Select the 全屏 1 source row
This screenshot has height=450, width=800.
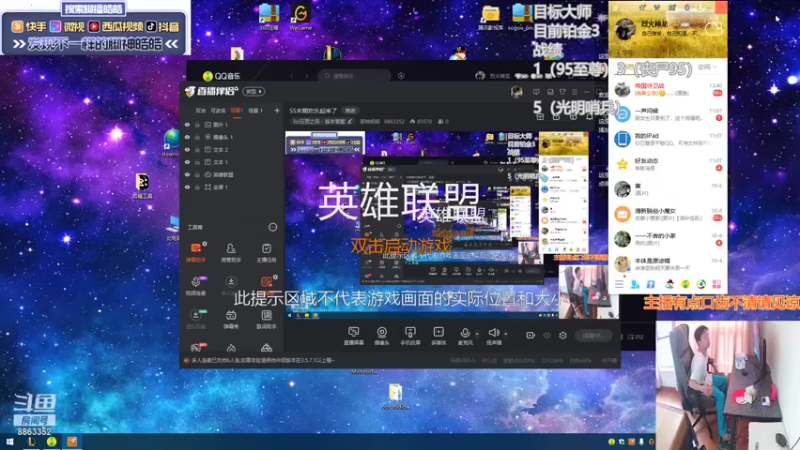(x=232, y=187)
